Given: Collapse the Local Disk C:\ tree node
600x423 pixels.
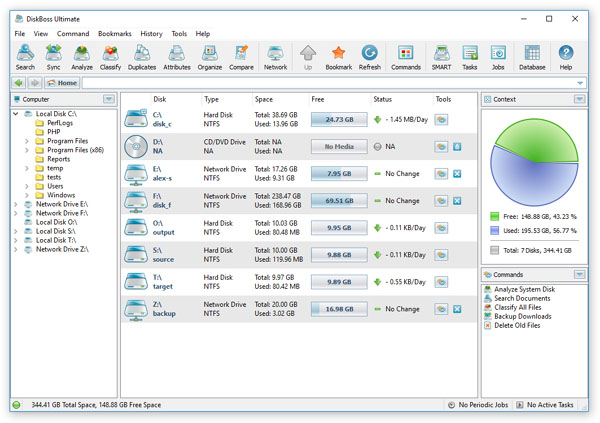Looking at the screenshot, I should pos(16,114).
